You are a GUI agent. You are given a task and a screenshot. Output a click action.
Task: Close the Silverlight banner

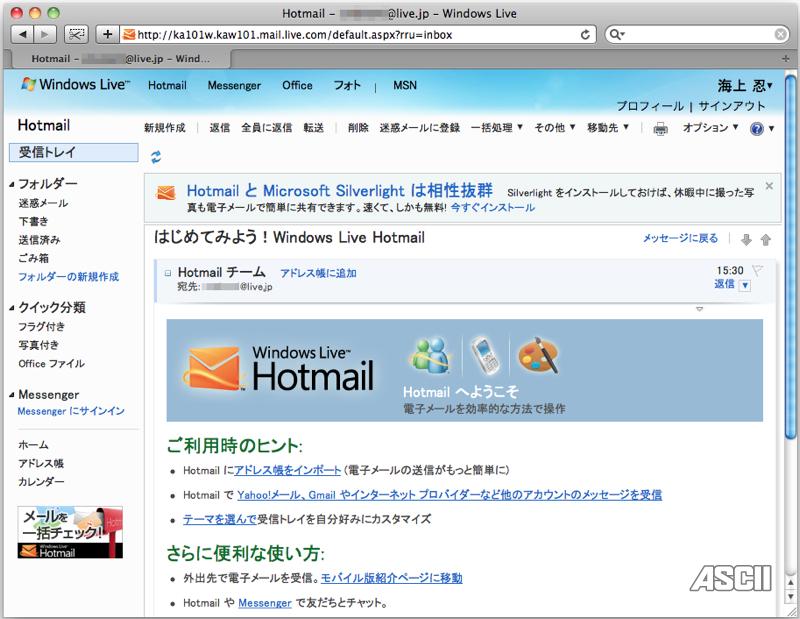coord(769,186)
